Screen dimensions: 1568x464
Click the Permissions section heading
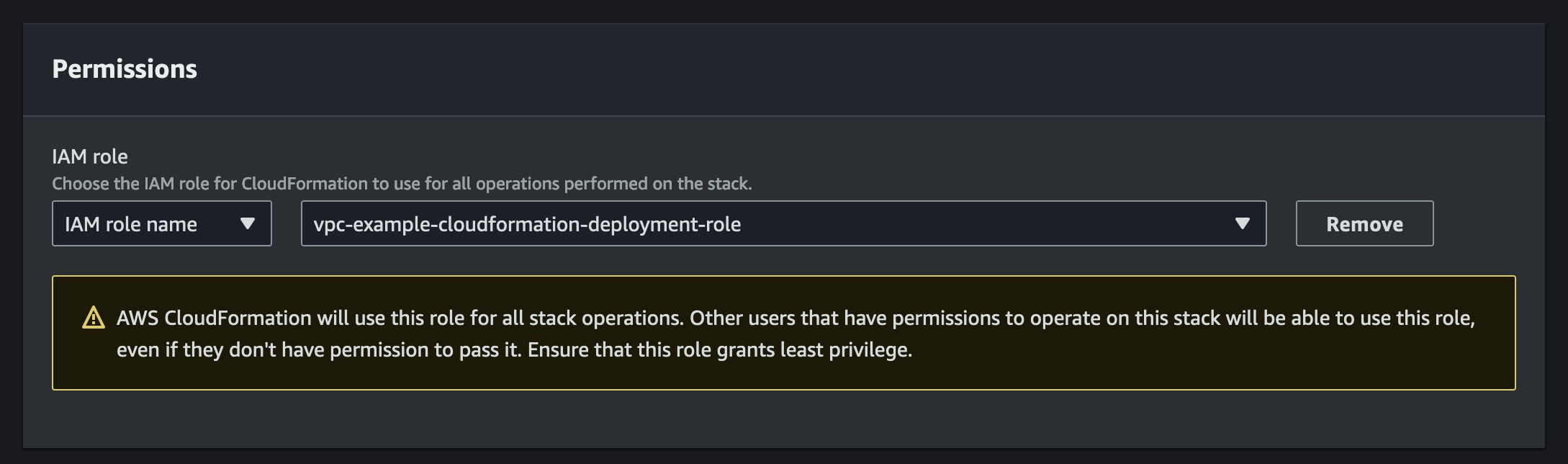[x=125, y=70]
